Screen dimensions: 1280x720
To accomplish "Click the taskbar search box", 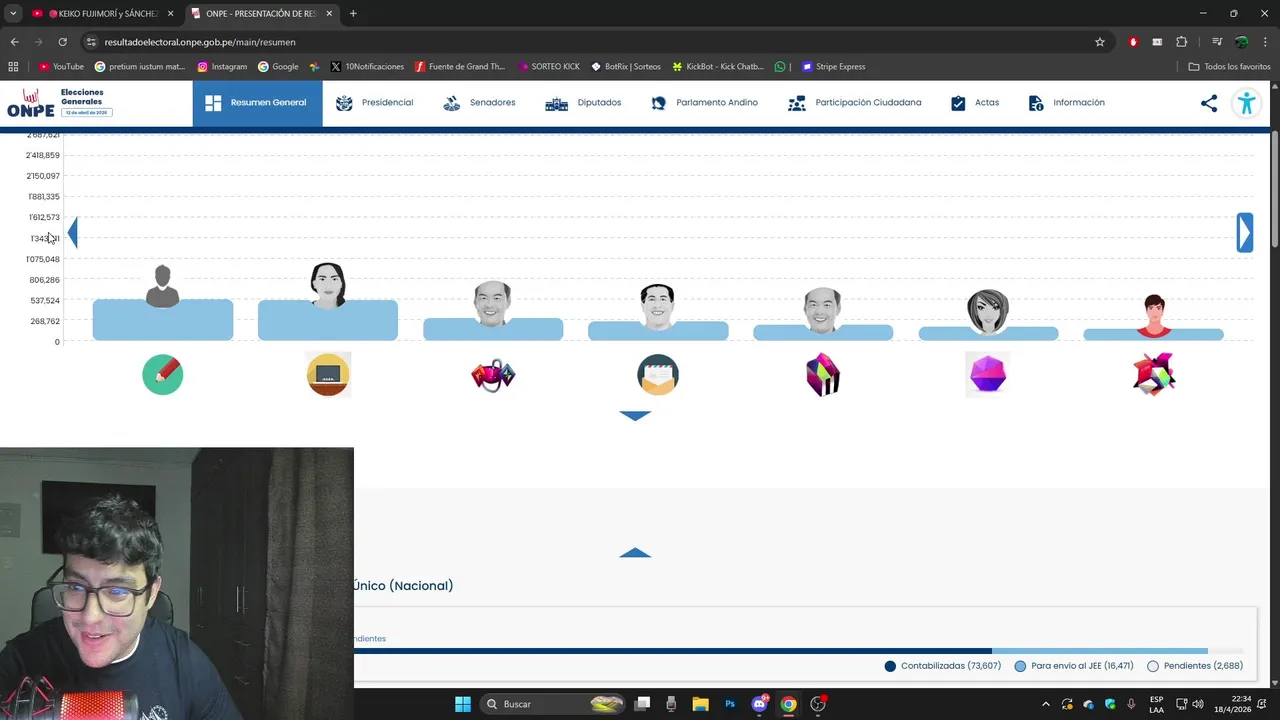I will 554,704.
